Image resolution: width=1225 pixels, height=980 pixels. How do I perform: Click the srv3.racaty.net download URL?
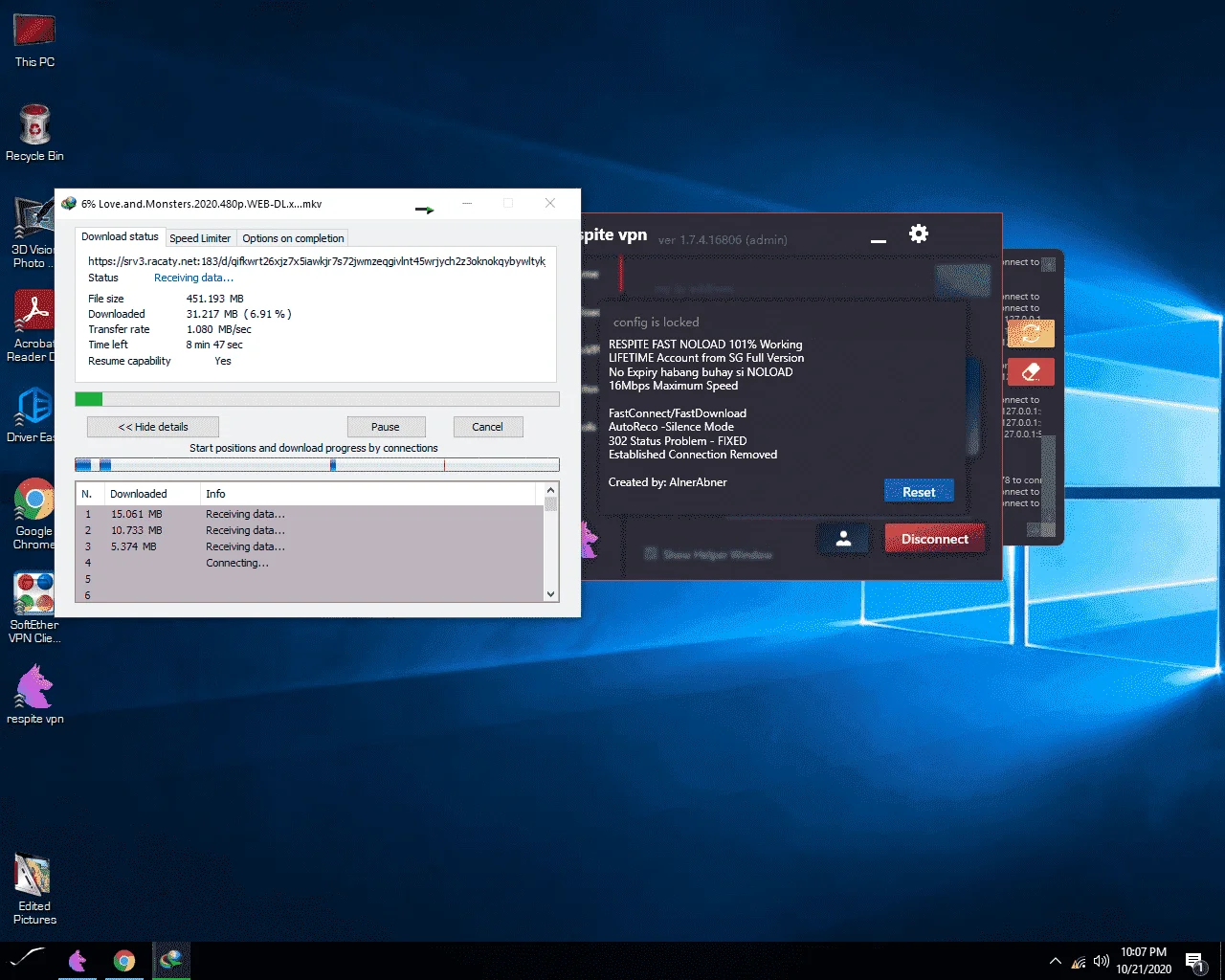tap(317, 261)
